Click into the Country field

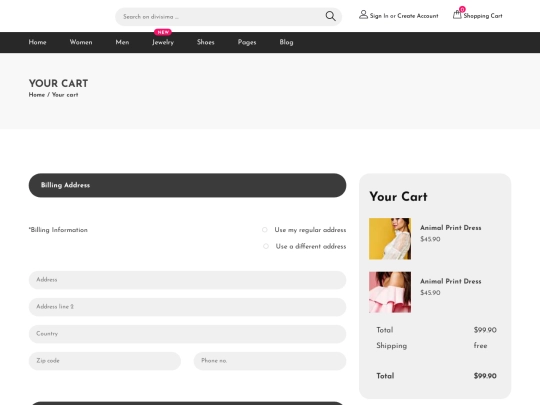pos(187,334)
